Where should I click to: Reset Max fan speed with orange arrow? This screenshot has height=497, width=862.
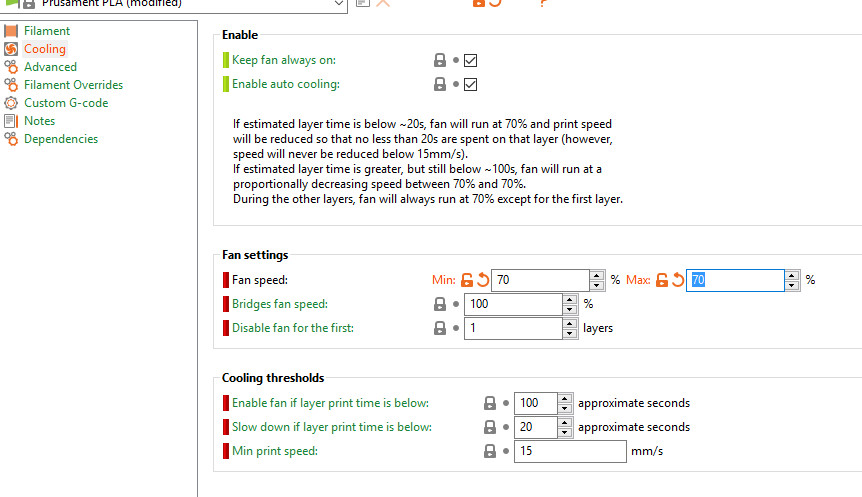(x=678, y=280)
